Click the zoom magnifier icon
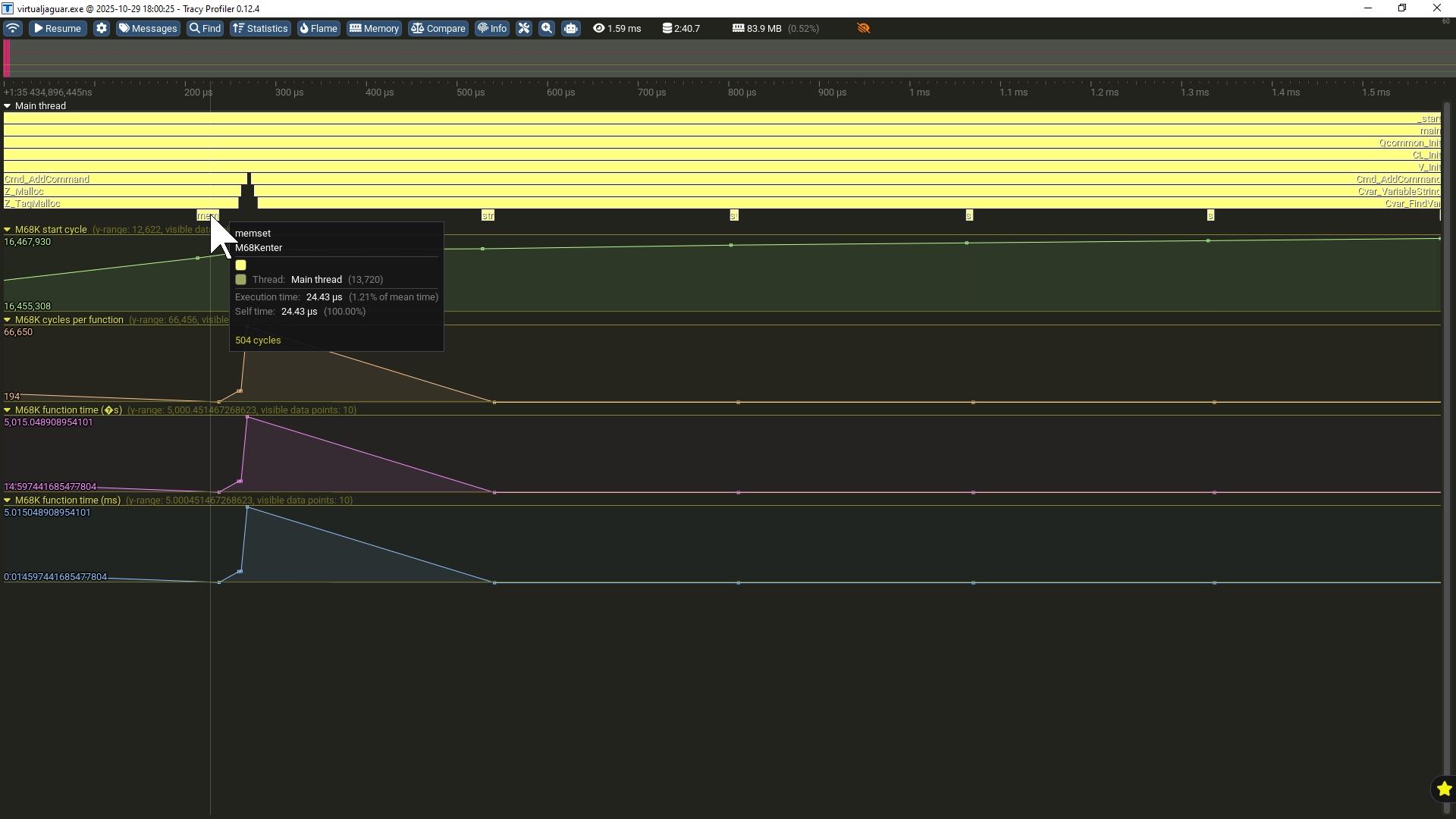This screenshot has height=819, width=1456. 547,28
